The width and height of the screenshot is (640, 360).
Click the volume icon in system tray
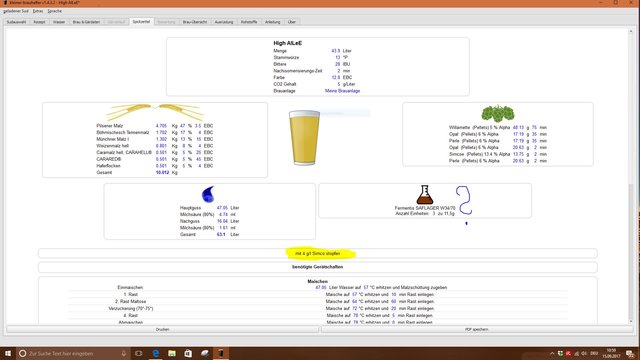pos(584,353)
